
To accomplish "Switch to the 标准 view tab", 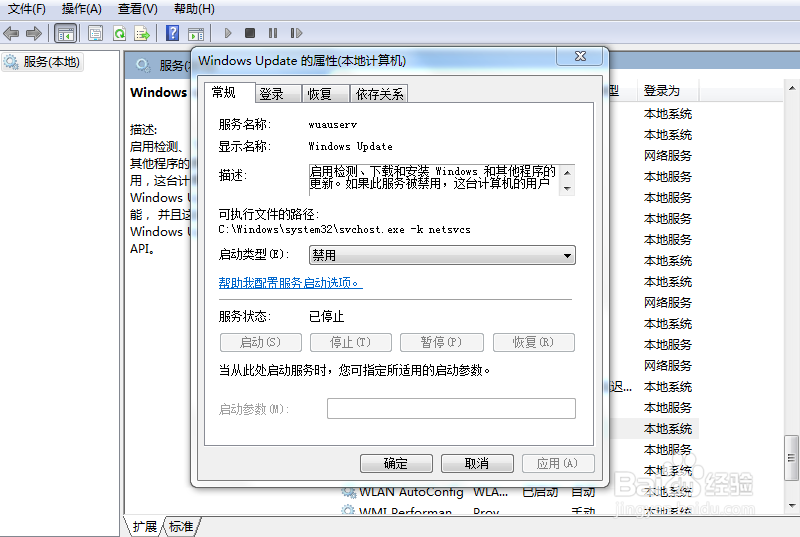I will [x=182, y=526].
